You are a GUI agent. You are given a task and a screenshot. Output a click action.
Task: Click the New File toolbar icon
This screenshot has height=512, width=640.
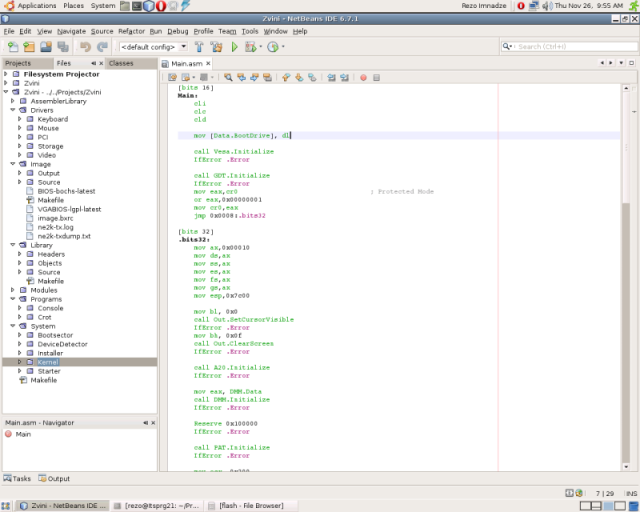(13, 47)
